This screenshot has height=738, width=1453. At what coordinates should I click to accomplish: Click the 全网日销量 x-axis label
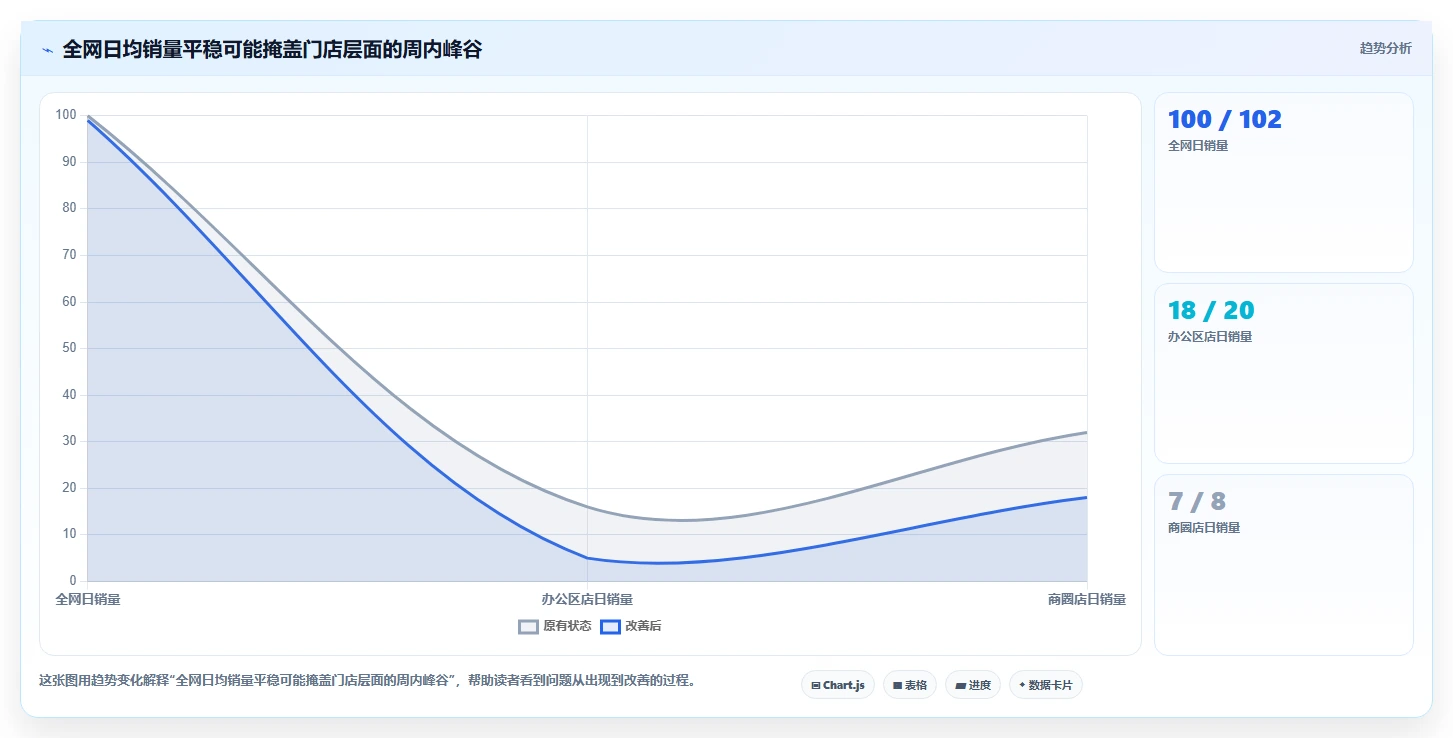coord(88,599)
